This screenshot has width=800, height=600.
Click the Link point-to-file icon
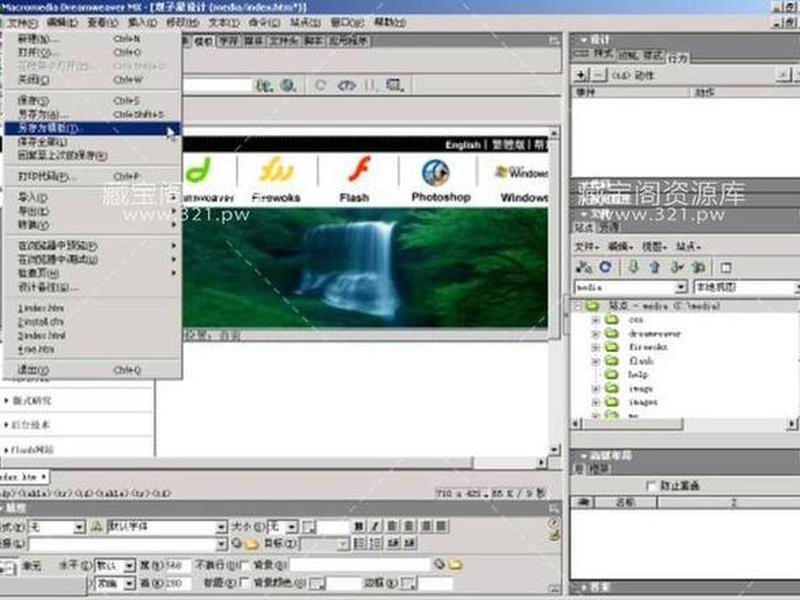click(236, 544)
